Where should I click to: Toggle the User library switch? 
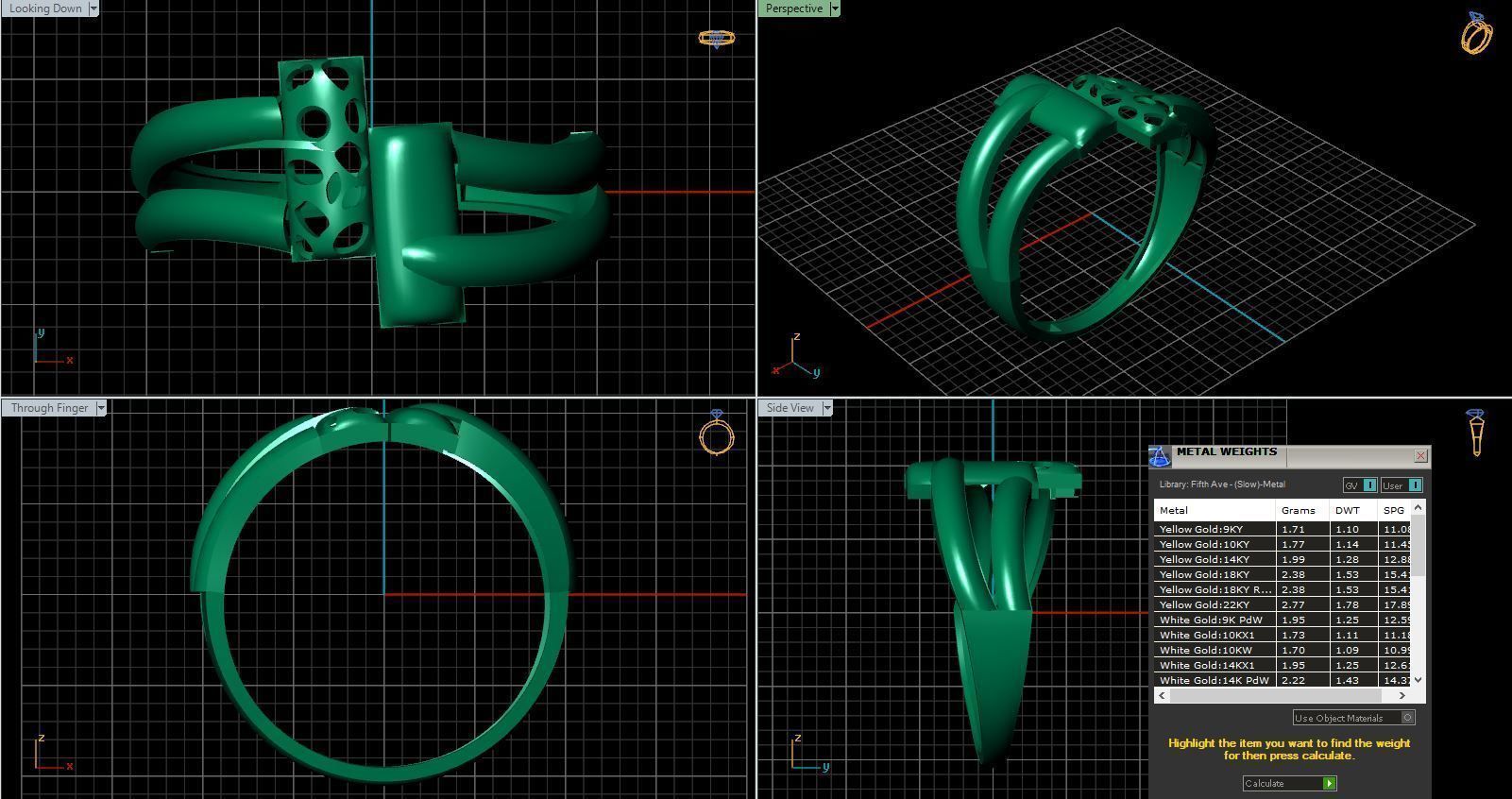tap(1402, 484)
